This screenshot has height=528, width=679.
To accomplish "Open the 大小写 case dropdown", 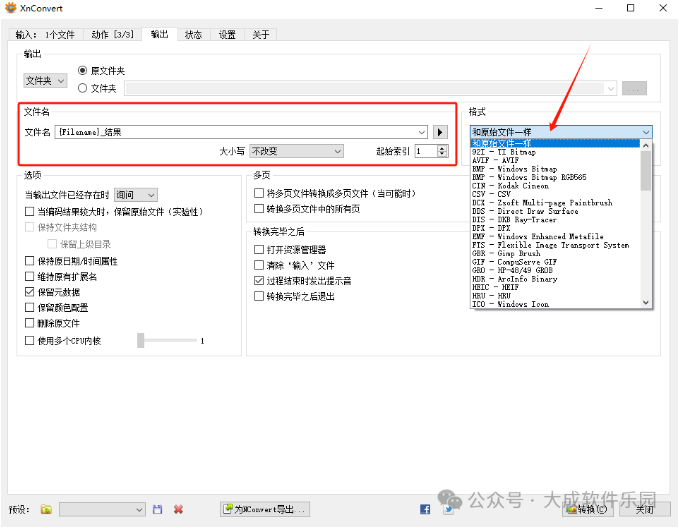I will pyautogui.click(x=296, y=151).
